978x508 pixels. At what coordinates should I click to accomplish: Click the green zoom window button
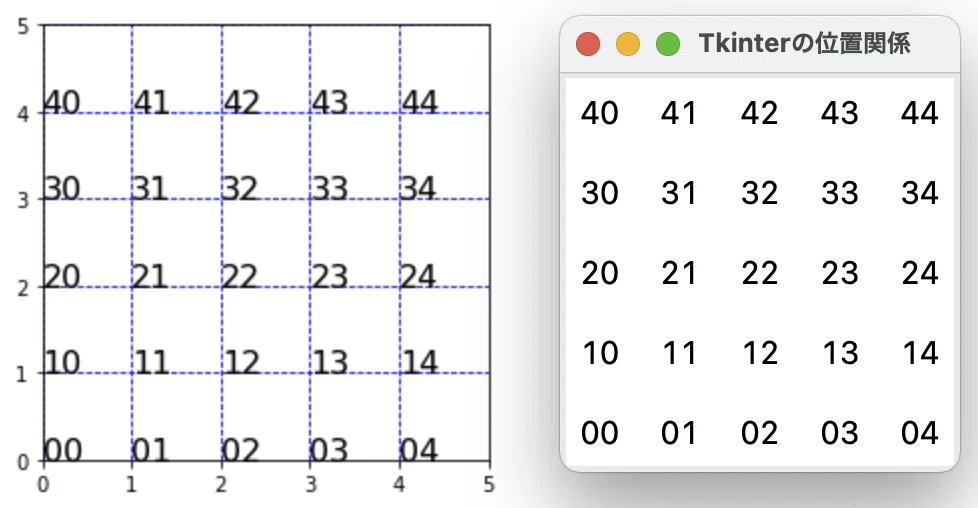(x=668, y=44)
